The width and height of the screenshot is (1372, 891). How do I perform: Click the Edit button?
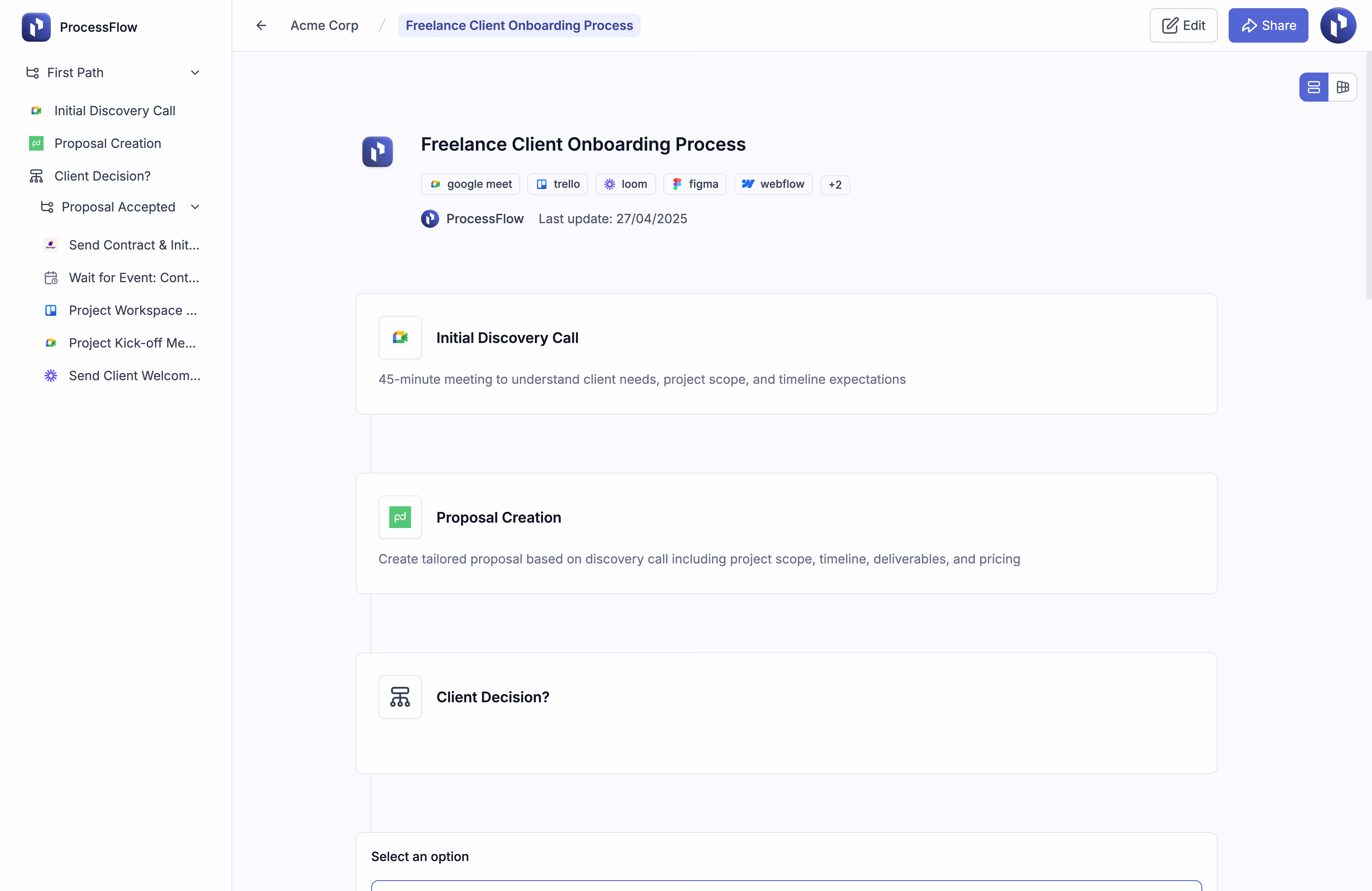pos(1183,25)
